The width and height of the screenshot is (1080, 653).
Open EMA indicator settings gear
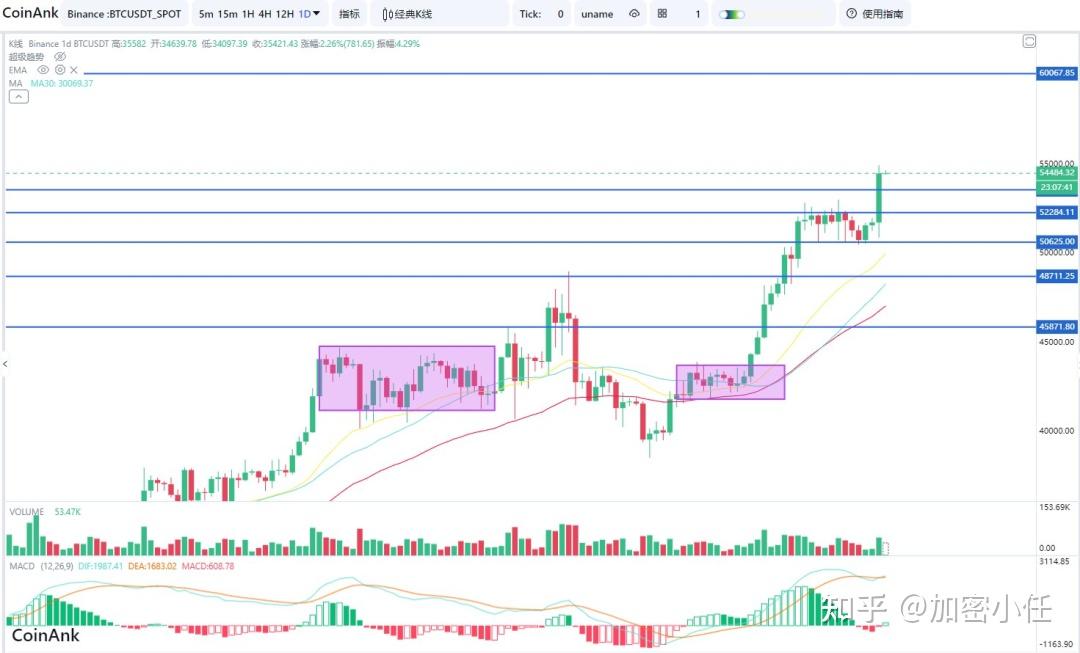(x=60, y=70)
